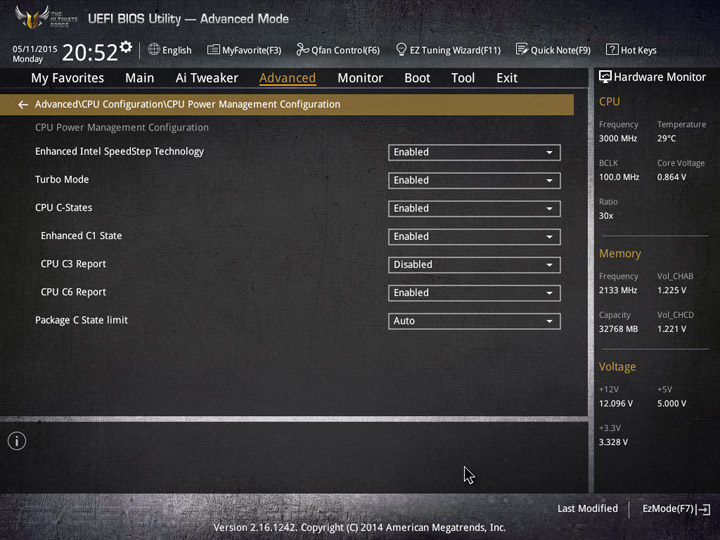Click the CPU temperature value 29°C

[x=666, y=139]
